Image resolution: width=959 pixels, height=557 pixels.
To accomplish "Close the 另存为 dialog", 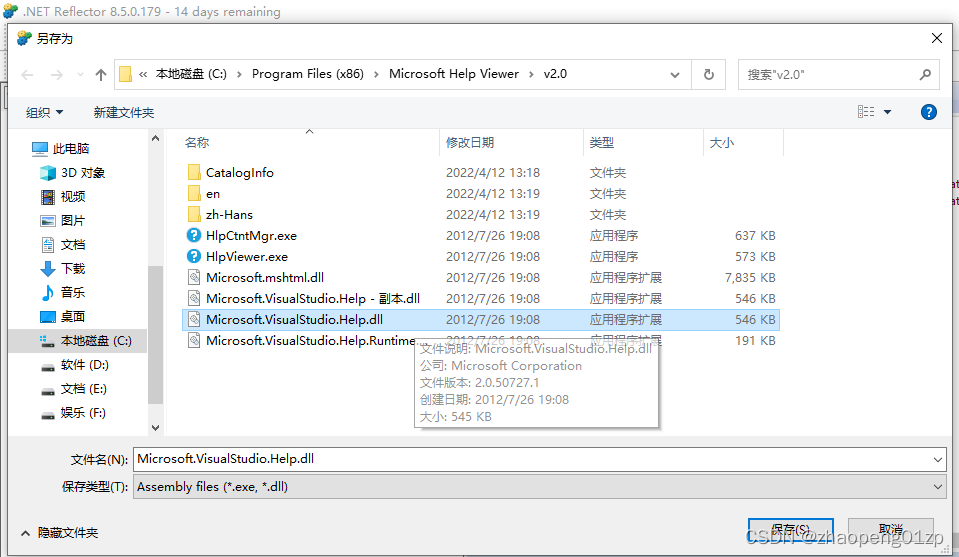I will (x=936, y=38).
